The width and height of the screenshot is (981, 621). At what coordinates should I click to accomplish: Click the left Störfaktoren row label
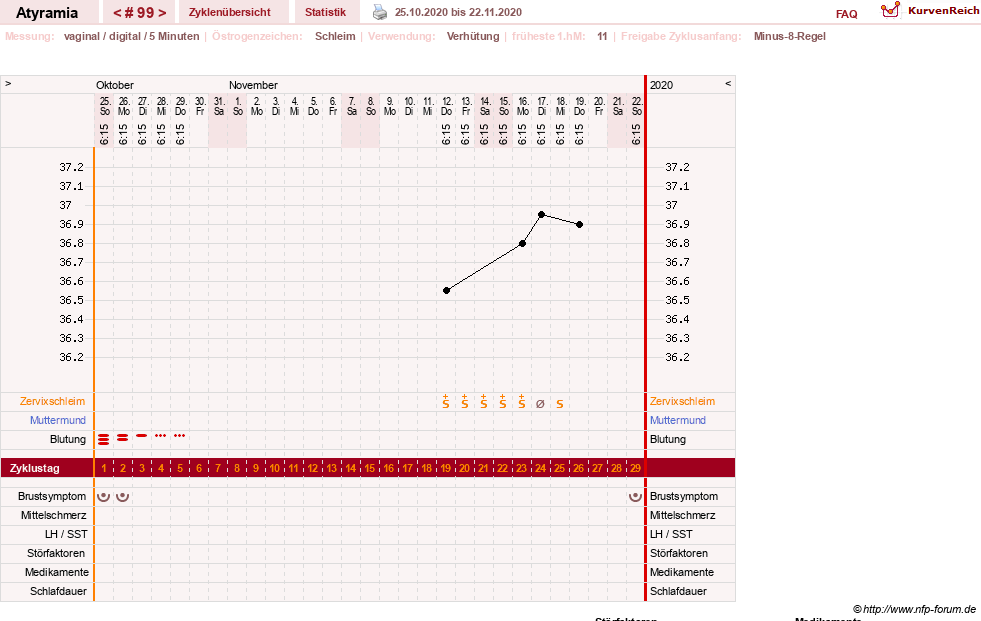click(x=56, y=553)
